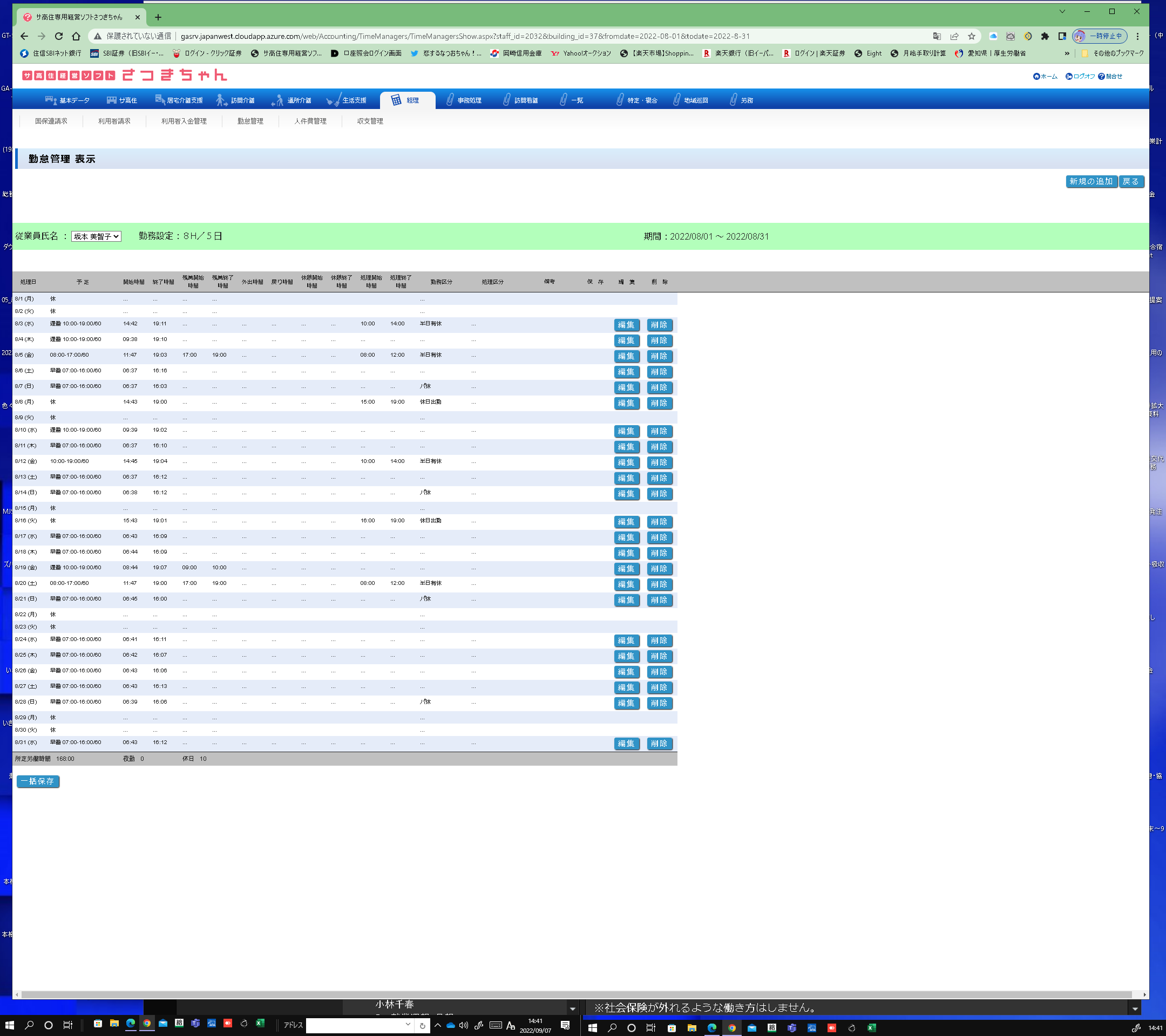Expand the 従業員氏名 employee dropdown
This screenshot has height=1036, width=1166.
point(96,237)
